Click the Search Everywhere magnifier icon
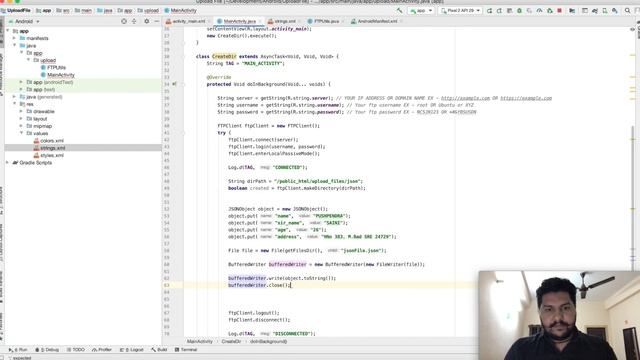 627,11
